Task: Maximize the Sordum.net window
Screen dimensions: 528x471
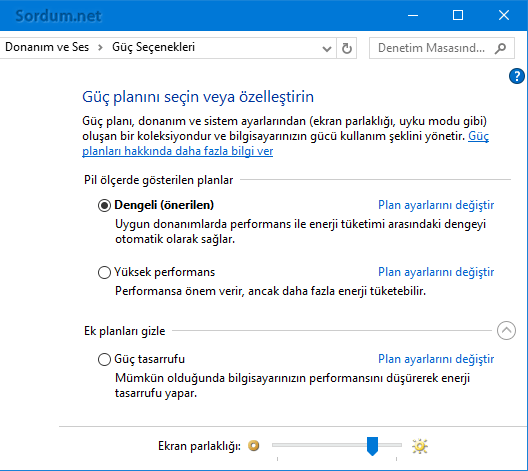Action: coord(458,15)
